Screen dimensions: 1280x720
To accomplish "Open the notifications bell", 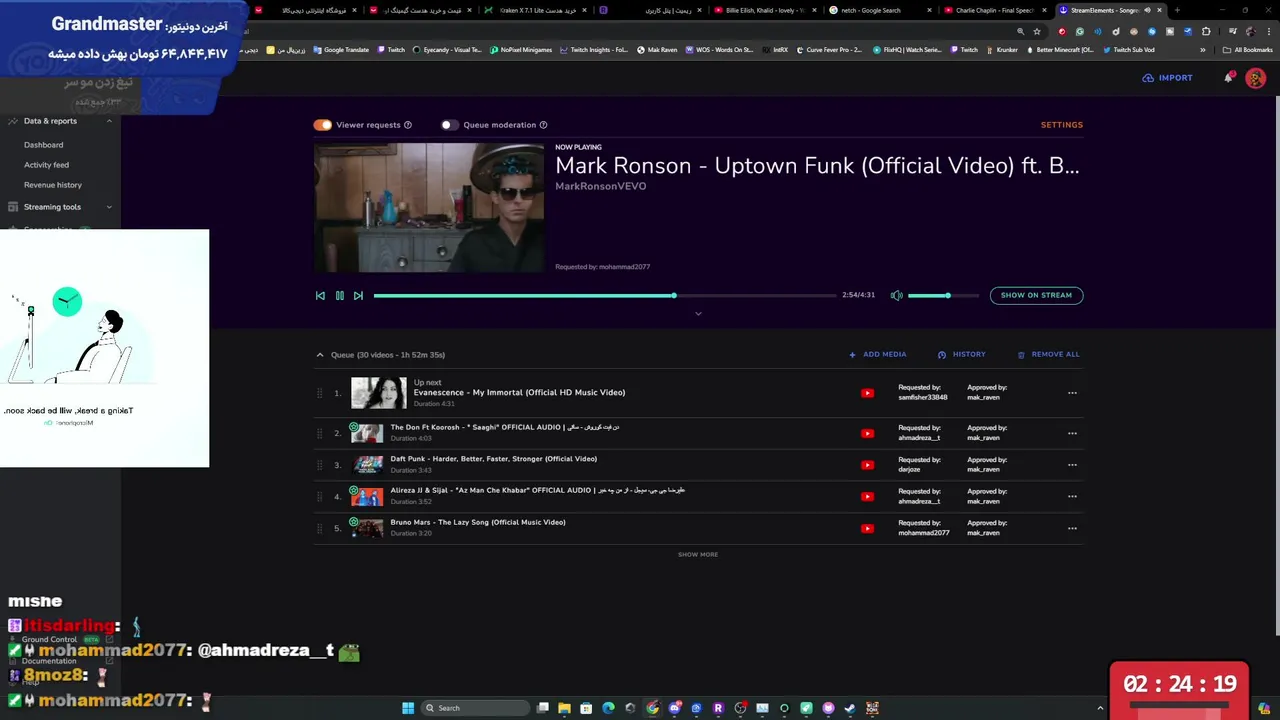I will (1228, 78).
